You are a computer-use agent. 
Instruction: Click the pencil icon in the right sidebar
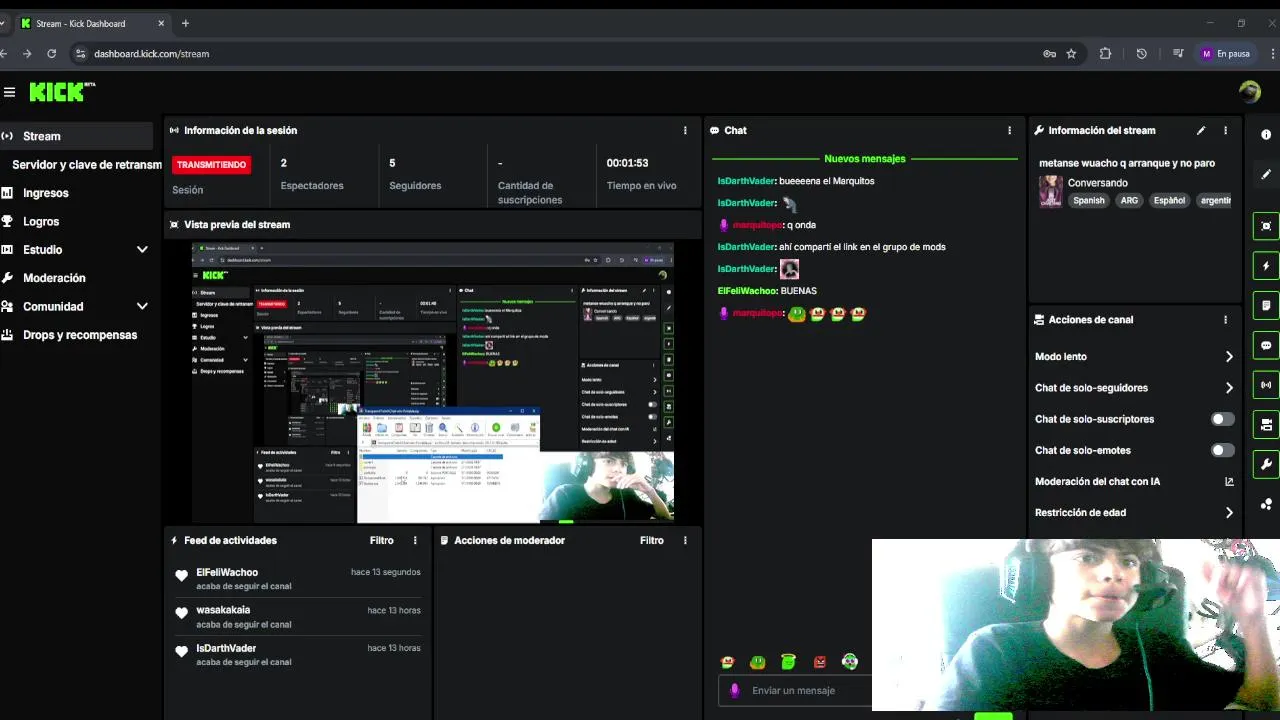(x=1266, y=174)
